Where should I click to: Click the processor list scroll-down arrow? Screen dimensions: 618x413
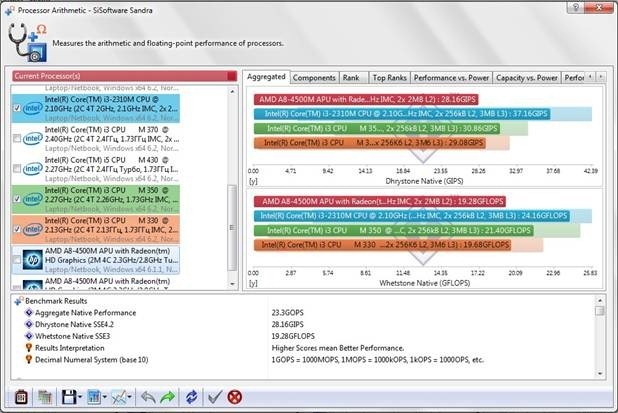(x=232, y=284)
